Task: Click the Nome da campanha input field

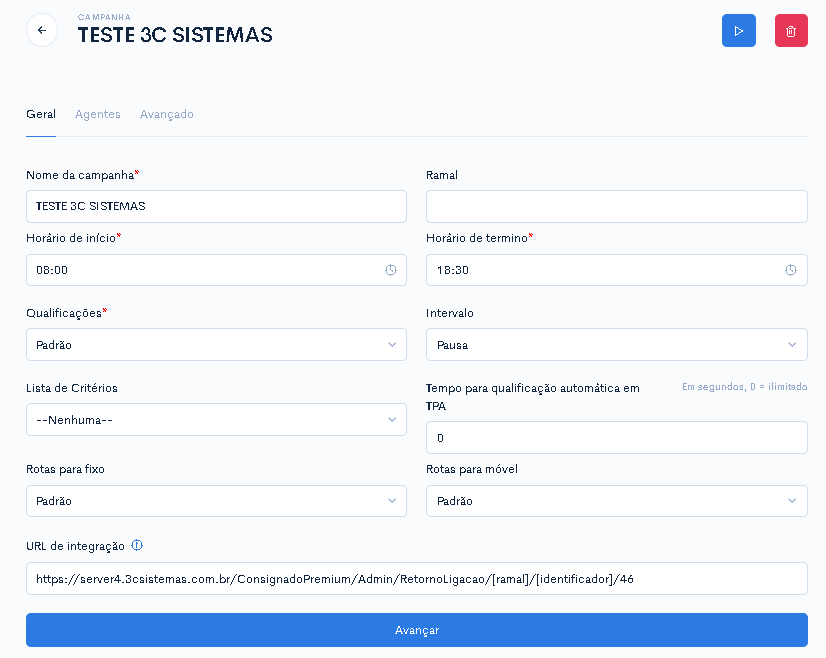Action: coord(216,207)
